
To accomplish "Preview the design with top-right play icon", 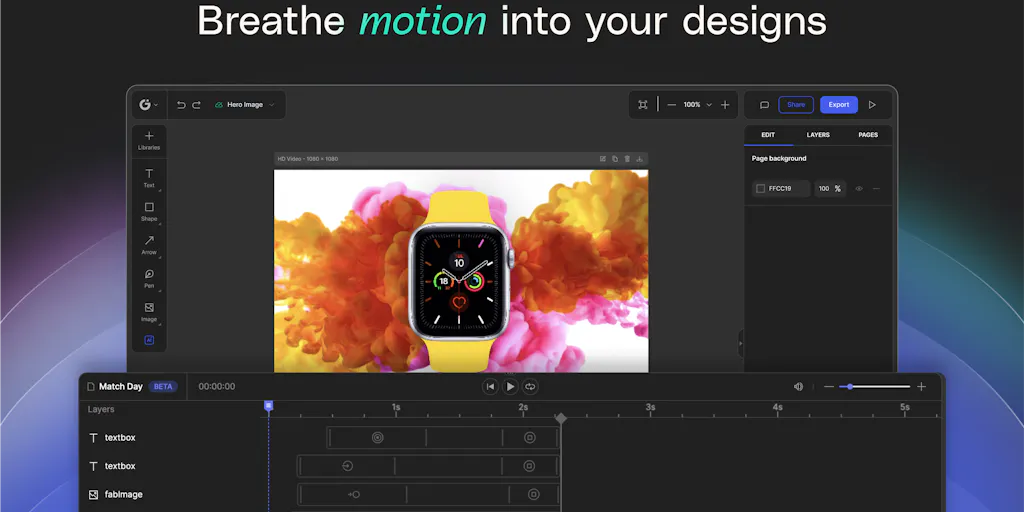I will (x=872, y=104).
